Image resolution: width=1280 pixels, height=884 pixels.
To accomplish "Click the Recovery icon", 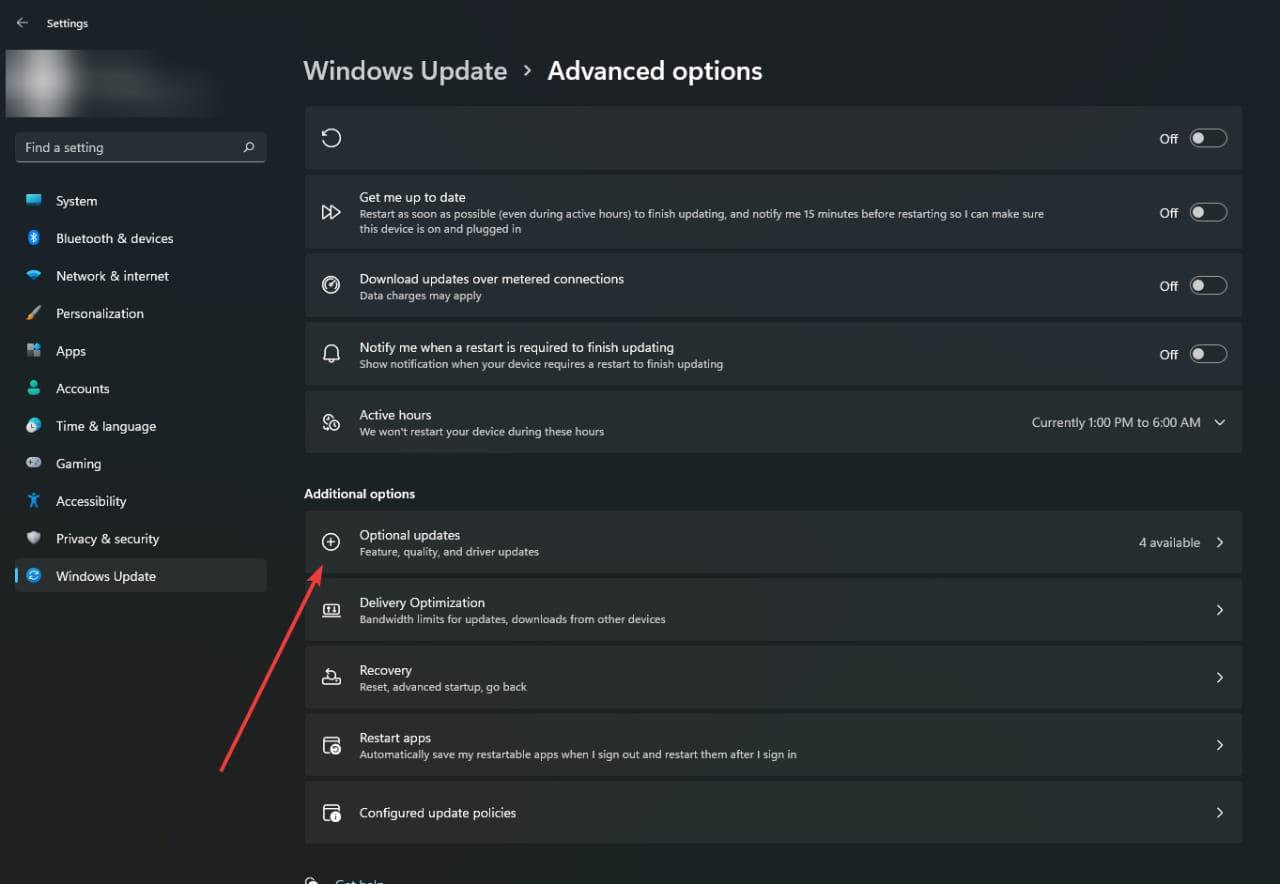I will tap(331, 677).
